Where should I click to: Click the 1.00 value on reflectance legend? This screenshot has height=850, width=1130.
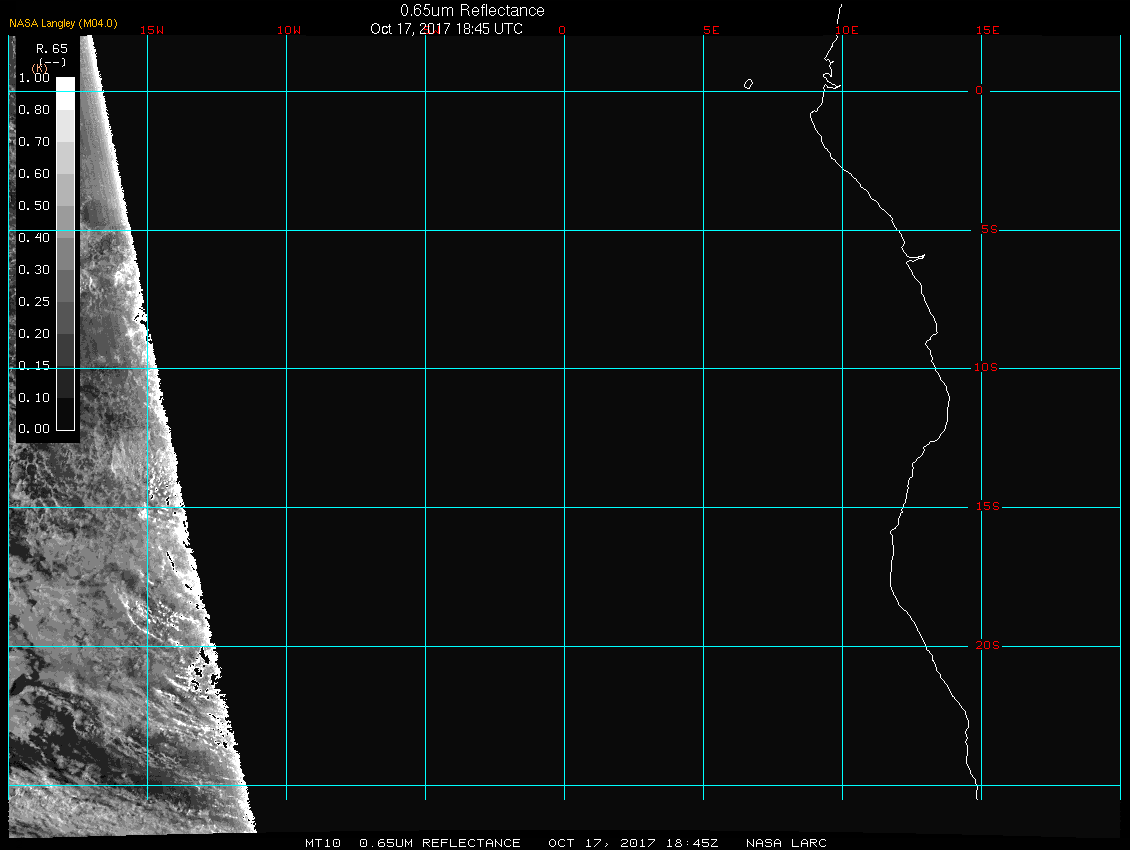pyautogui.click(x=33, y=78)
